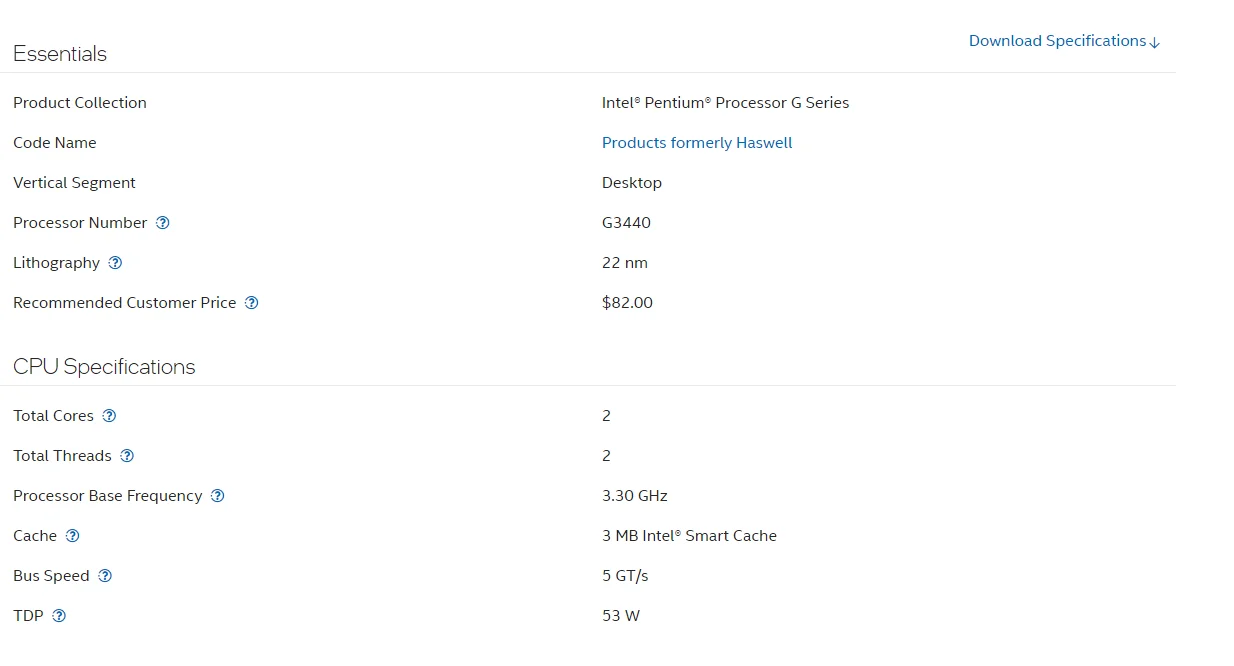1234x666 pixels.
Task: Open the Products formerly Haswell link
Action: pyautogui.click(x=697, y=143)
